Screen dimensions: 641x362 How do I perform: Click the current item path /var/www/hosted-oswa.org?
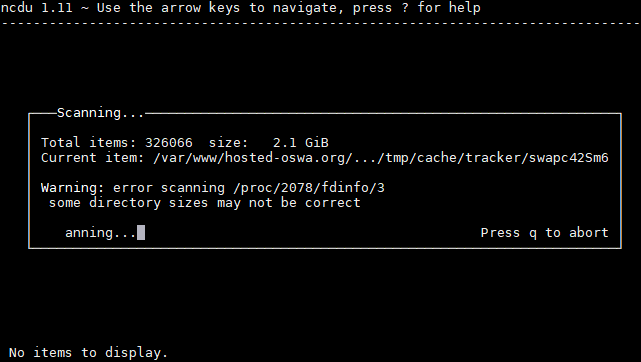click(381, 158)
